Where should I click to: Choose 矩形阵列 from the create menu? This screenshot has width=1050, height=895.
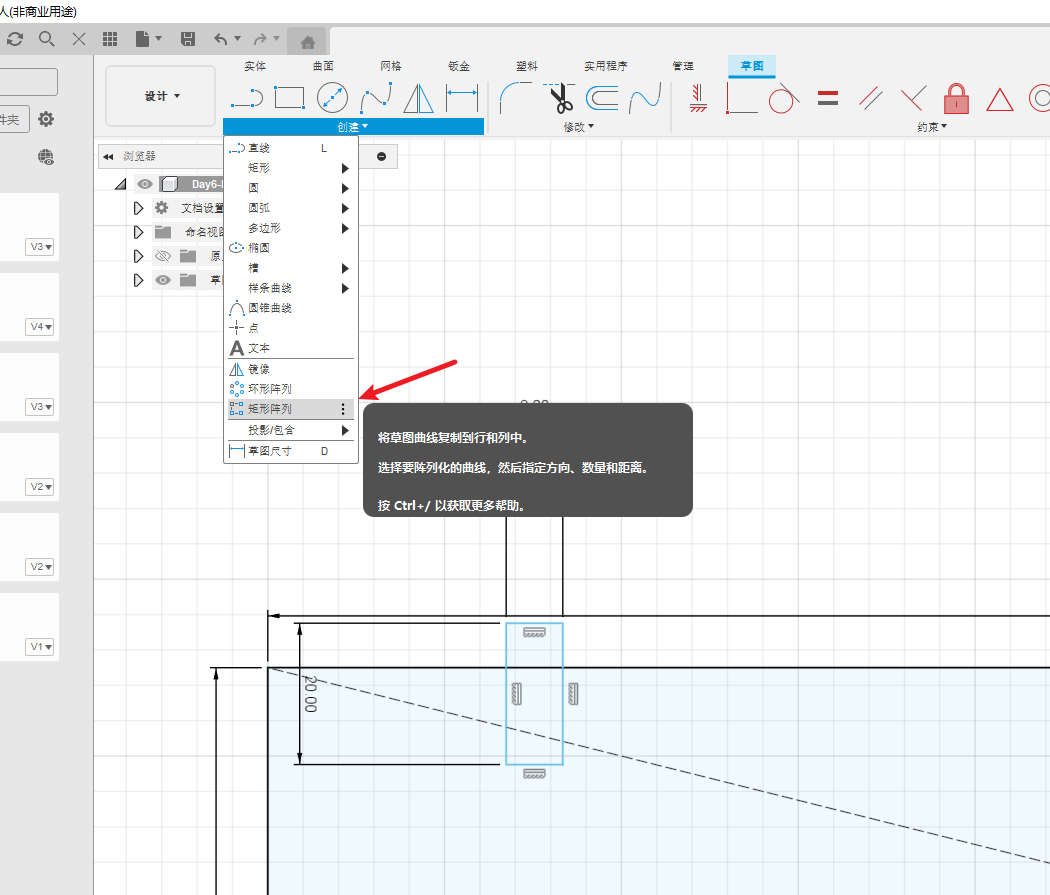(270, 409)
